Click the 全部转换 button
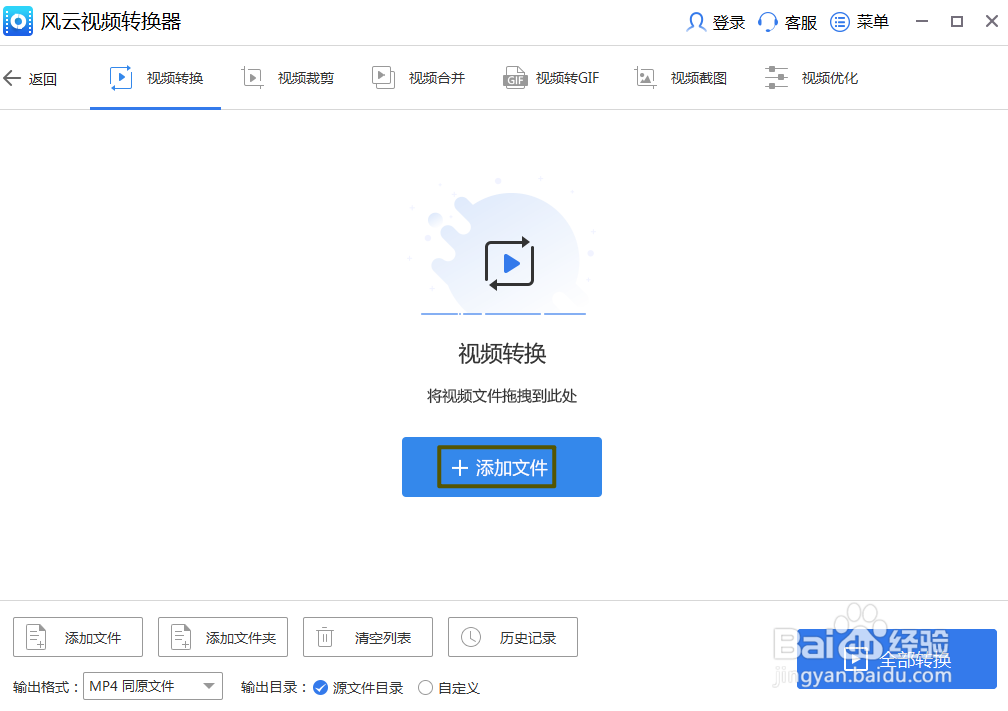The height and width of the screenshot is (711, 1008). (897, 659)
